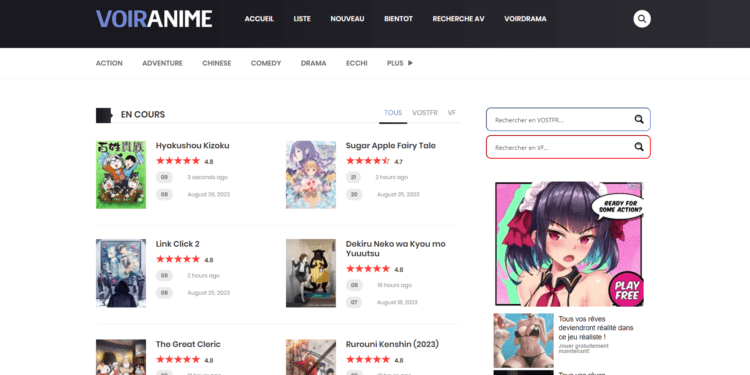The width and height of the screenshot is (750, 375).
Task: Open episode 07 of Dekiru Neko
Action: 354,303
